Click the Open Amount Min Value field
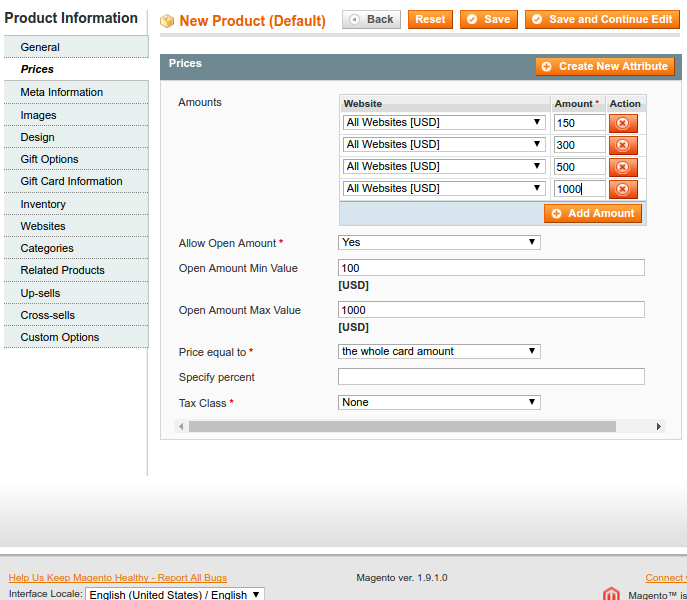The width and height of the screenshot is (687, 600). tap(491, 268)
